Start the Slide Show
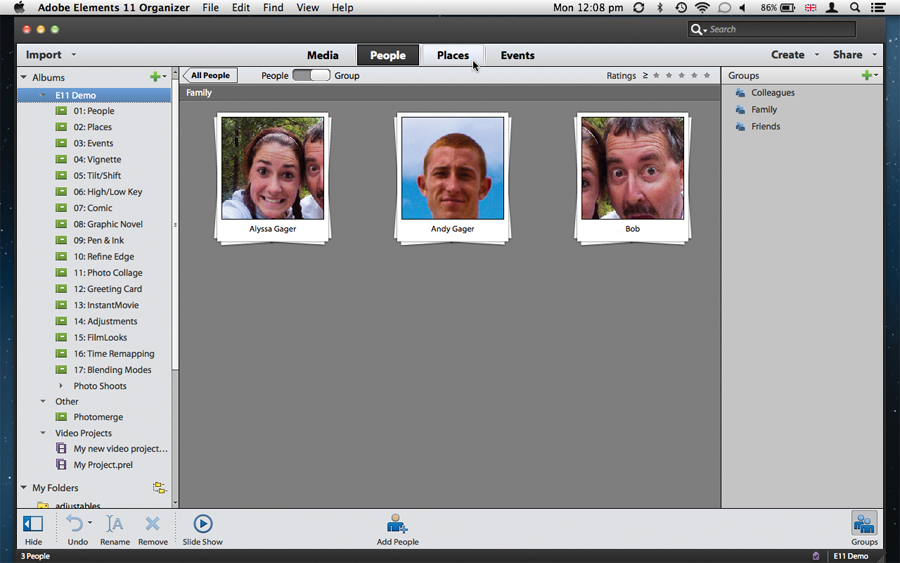900x563 pixels. [203, 523]
